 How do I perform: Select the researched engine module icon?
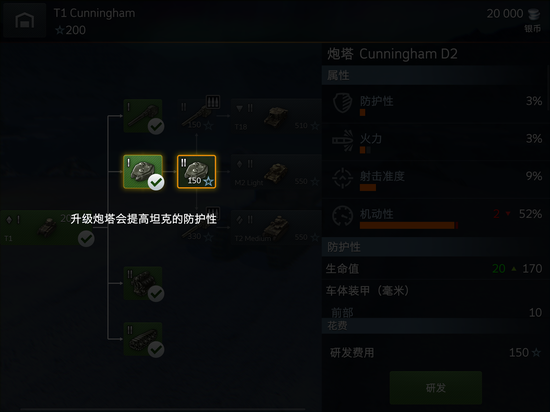pos(143,283)
